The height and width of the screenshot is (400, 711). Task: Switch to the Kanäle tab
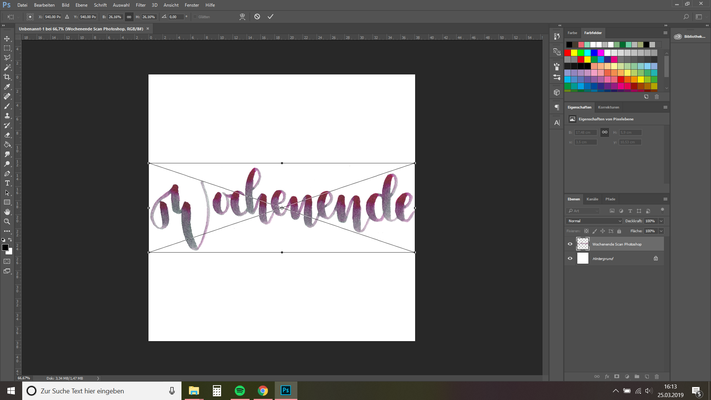(x=592, y=199)
